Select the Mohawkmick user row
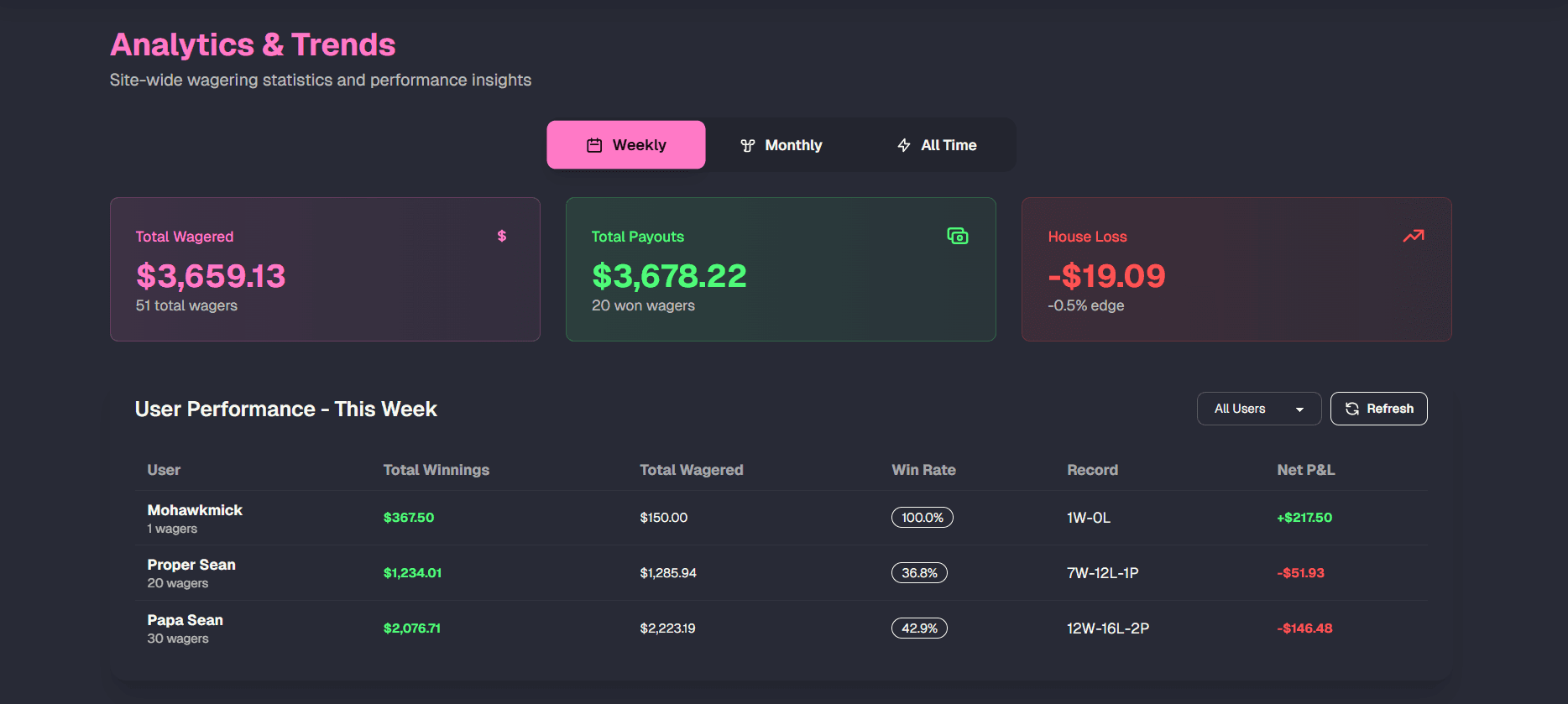Image resolution: width=1568 pixels, height=704 pixels. tap(195, 510)
